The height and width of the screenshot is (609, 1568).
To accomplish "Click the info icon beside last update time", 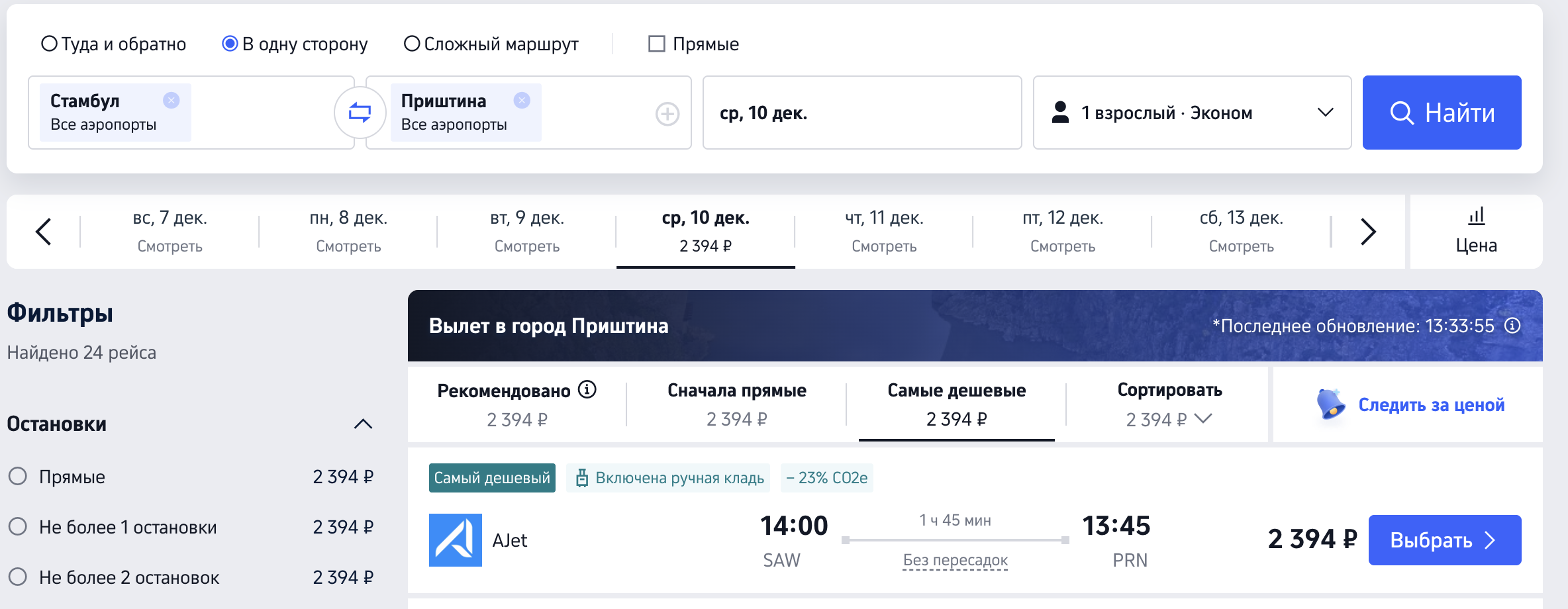I will 1512,326.
